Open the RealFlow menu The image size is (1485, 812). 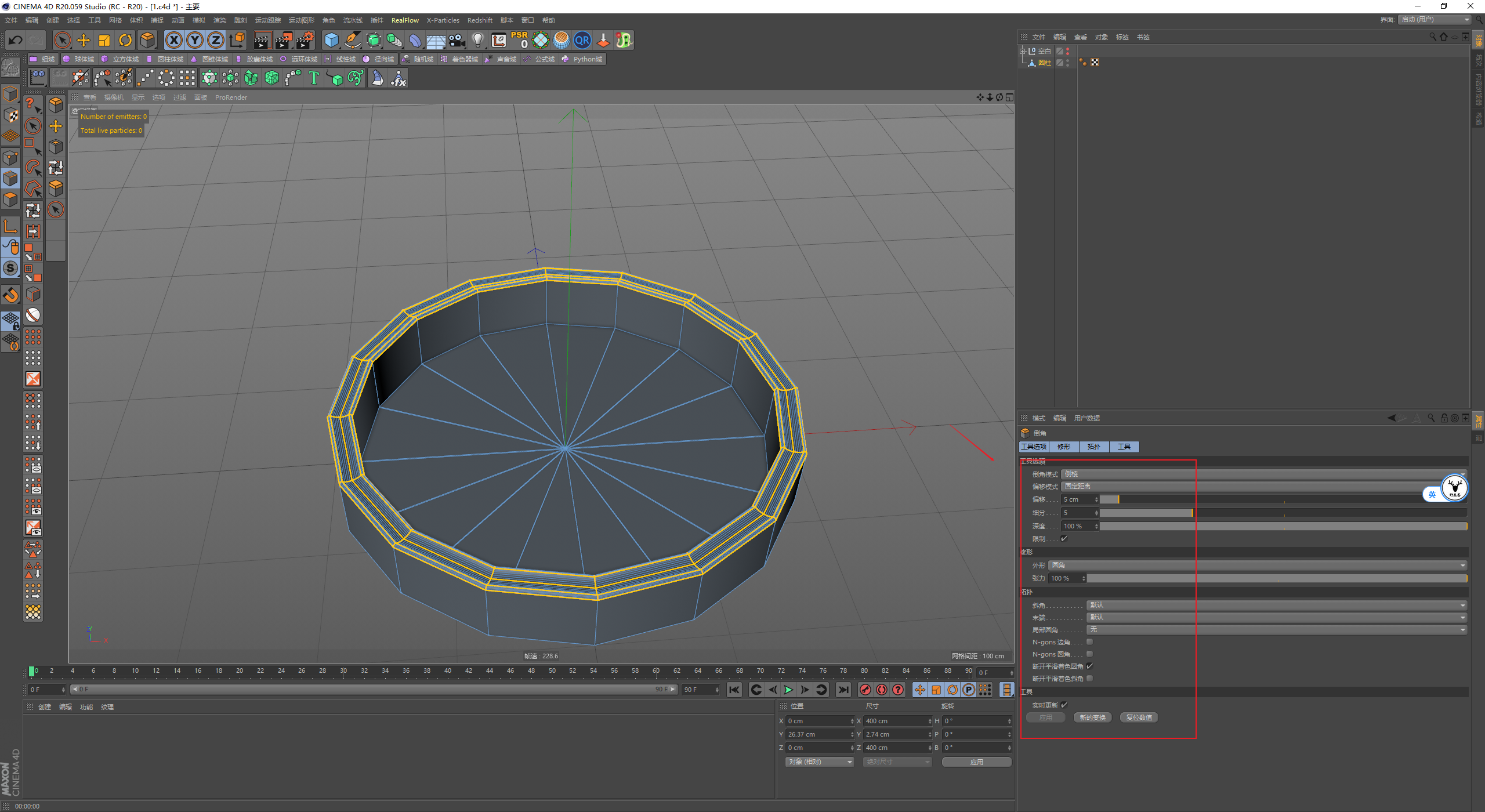click(x=405, y=20)
